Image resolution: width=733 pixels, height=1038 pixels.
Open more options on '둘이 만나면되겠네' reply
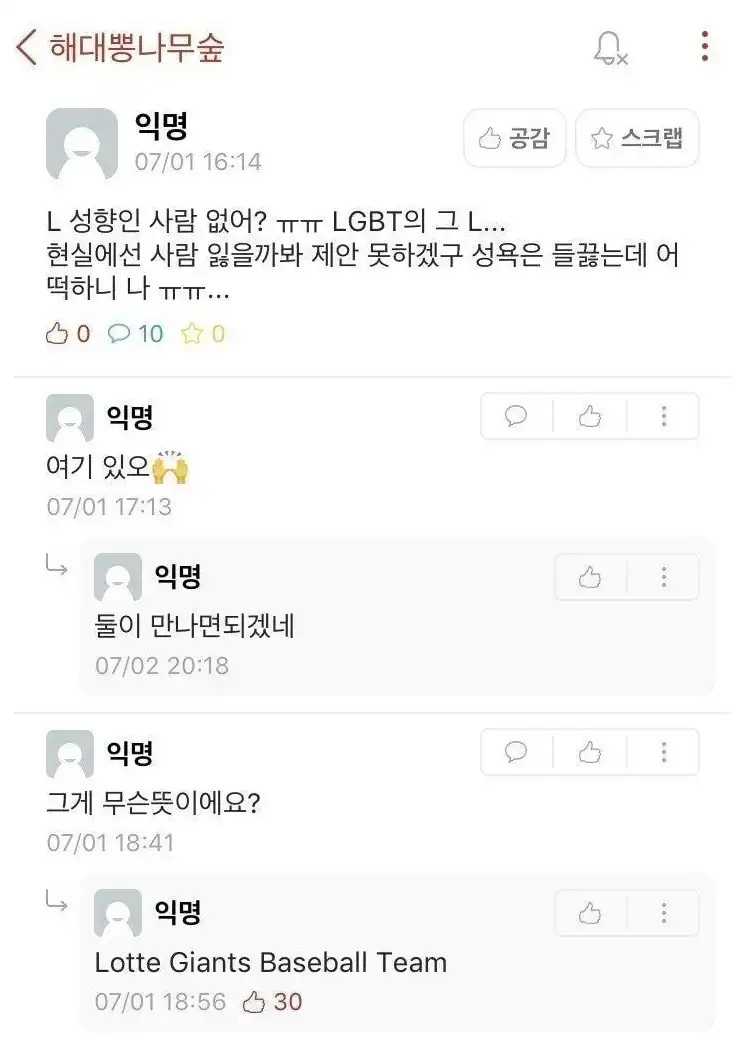tap(663, 576)
